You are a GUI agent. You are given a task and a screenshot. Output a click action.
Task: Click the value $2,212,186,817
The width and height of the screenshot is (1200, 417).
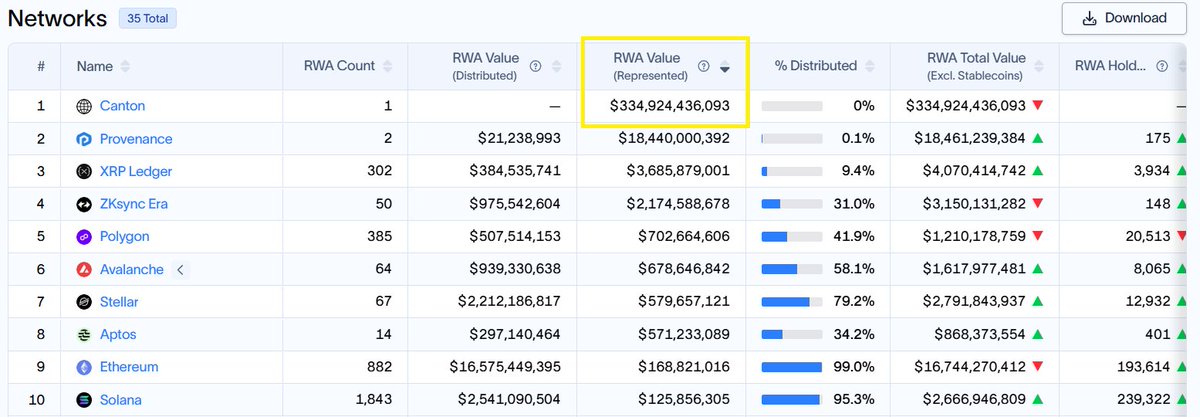pos(511,302)
